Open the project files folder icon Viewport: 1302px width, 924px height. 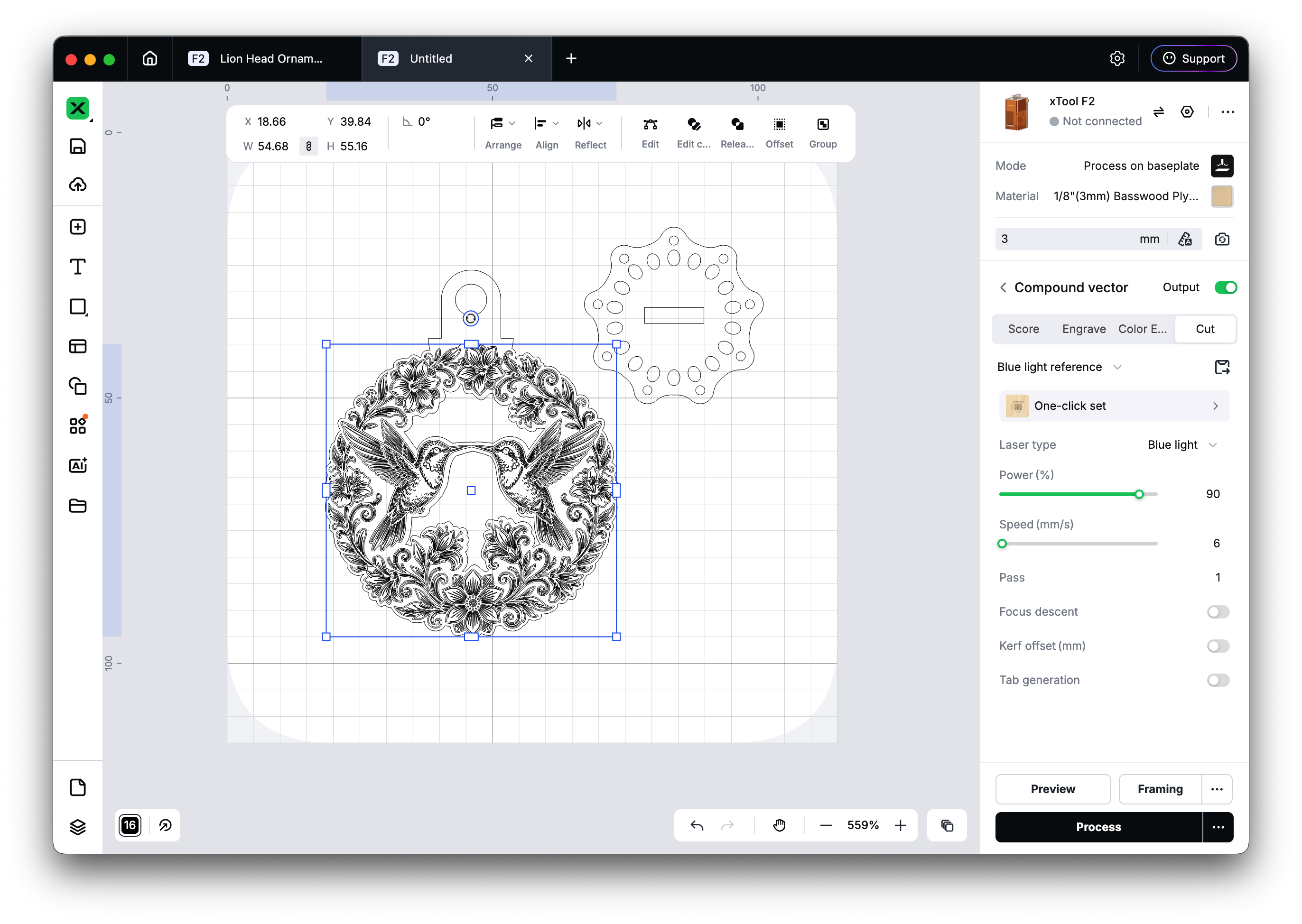pos(78,505)
